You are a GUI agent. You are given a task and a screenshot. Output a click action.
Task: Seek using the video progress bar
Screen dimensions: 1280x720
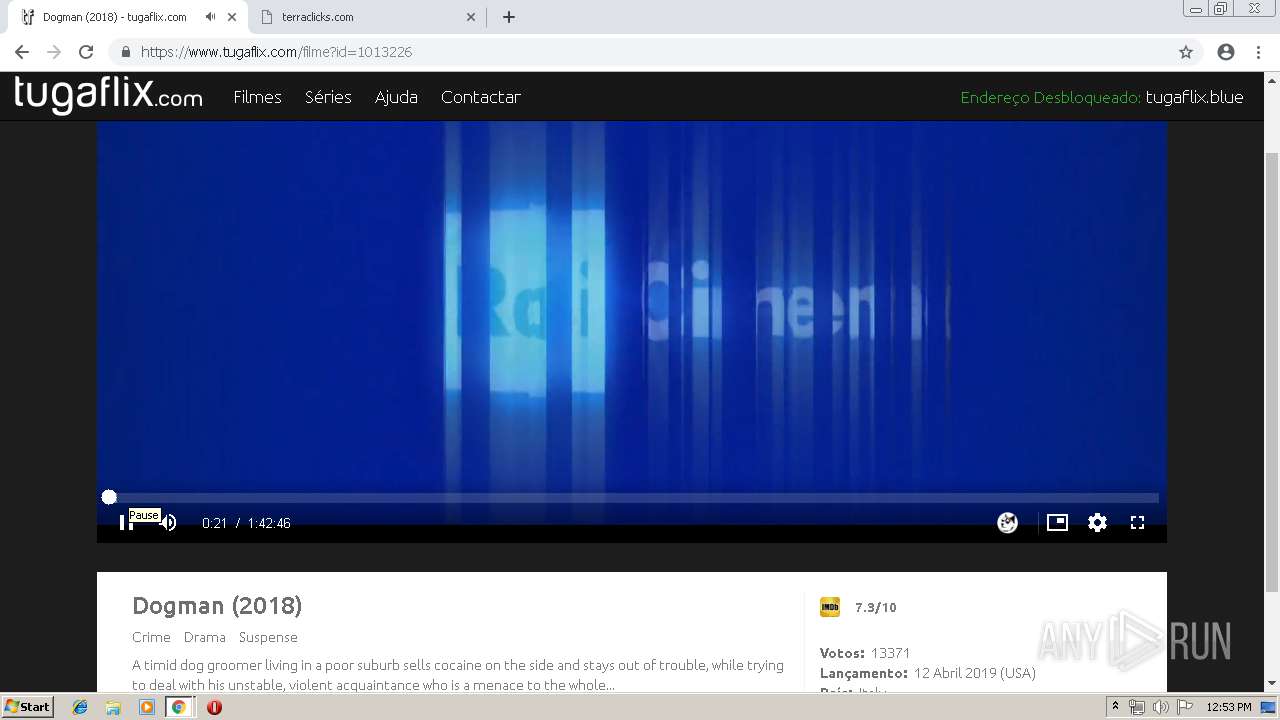pyautogui.click(x=632, y=497)
